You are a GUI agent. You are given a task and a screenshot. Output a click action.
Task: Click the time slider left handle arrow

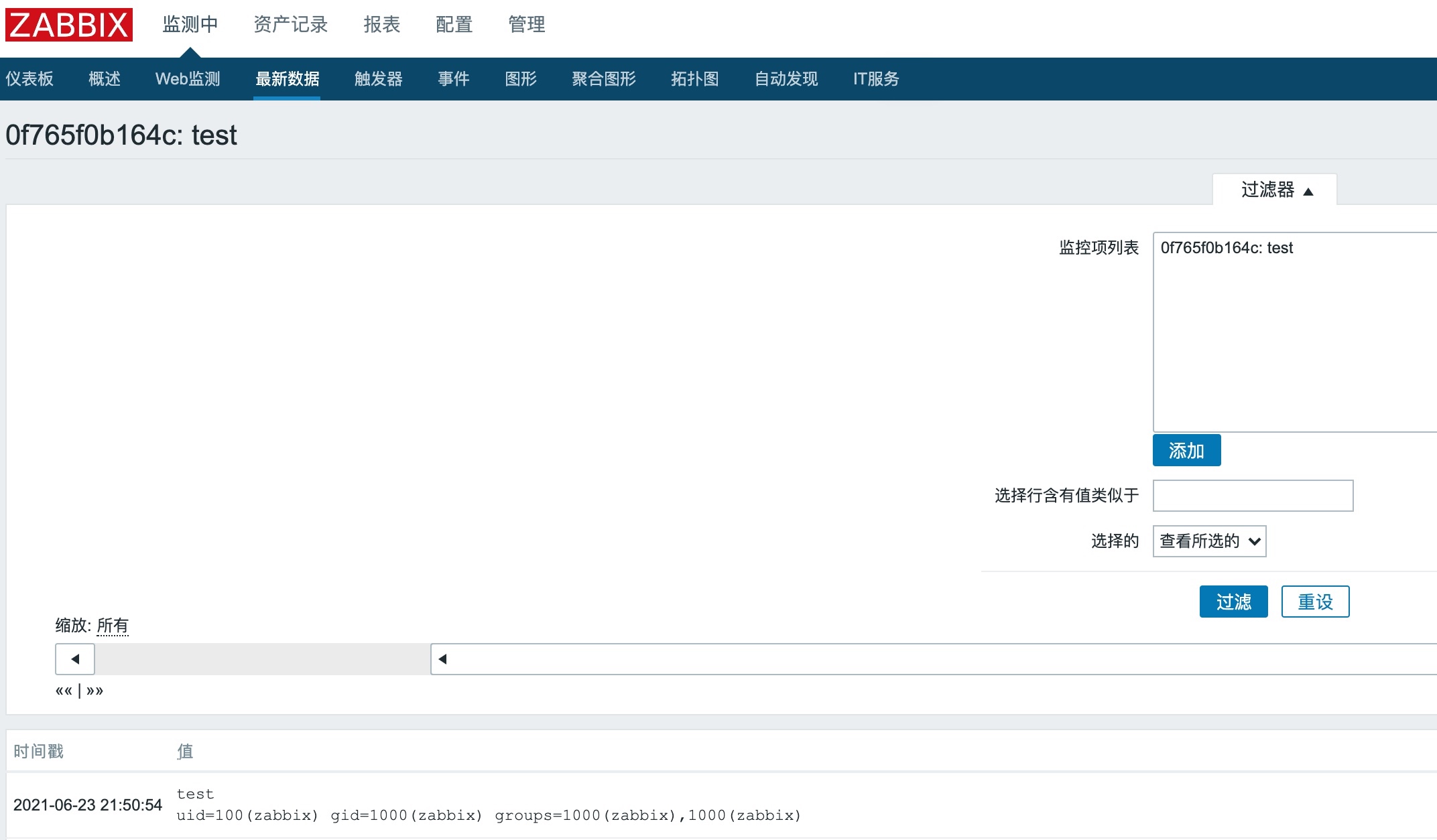(x=442, y=659)
